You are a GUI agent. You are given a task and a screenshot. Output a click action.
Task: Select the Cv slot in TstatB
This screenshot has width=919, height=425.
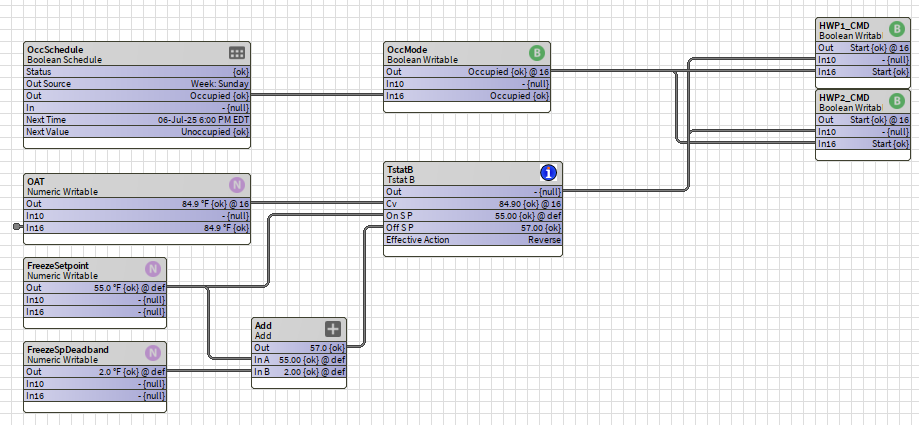(x=472, y=204)
